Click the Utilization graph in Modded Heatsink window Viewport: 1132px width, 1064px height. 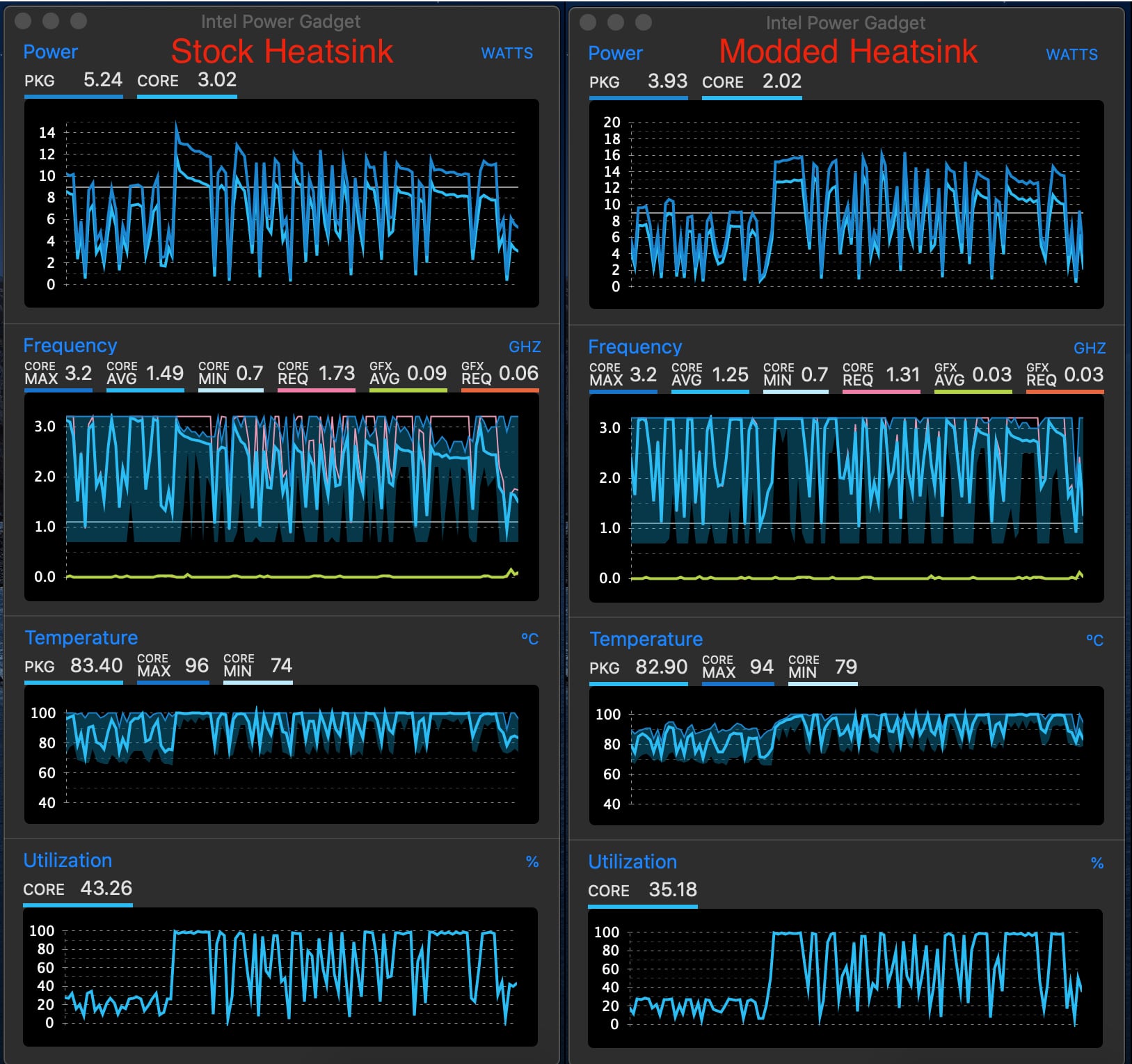845,978
